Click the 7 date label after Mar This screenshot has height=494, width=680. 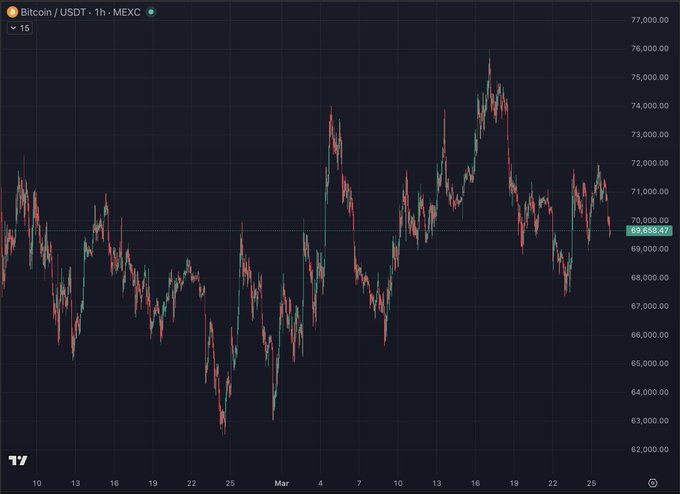pyautogui.click(x=359, y=482)
